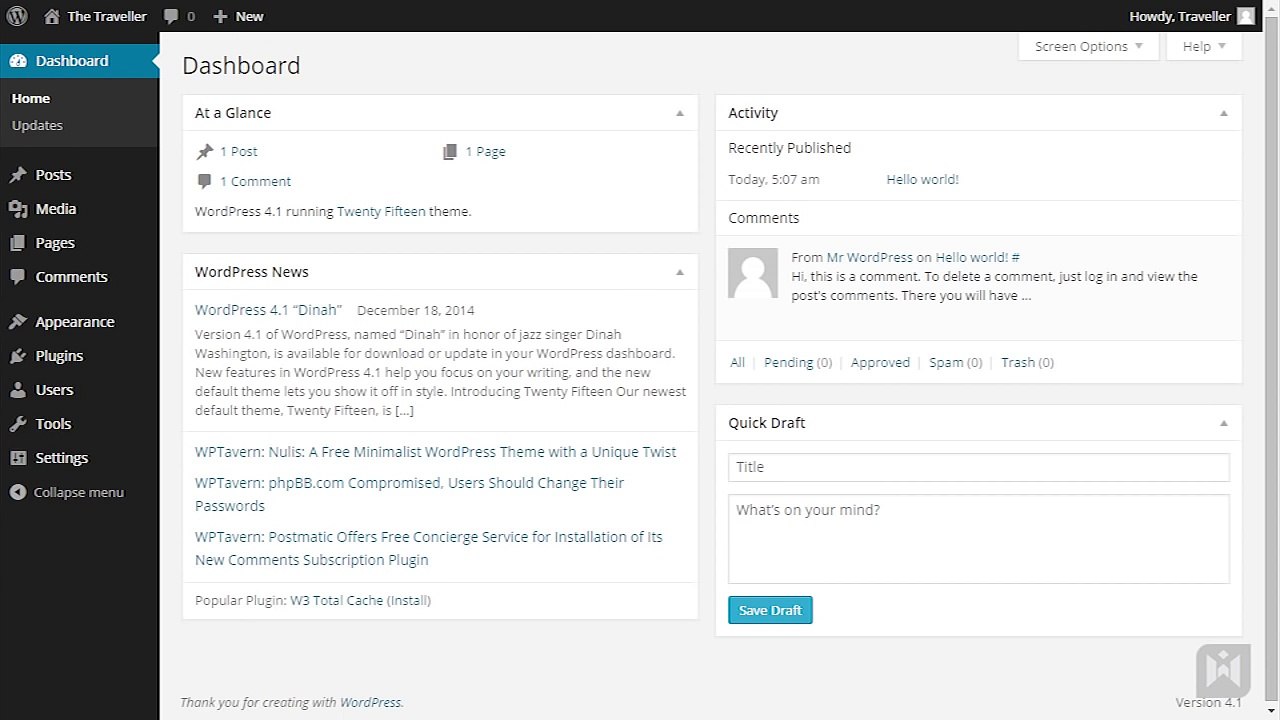Click the Comments bubble icon in sidebar
This screenshot has height=720, width=1280.
coord(18,277)
